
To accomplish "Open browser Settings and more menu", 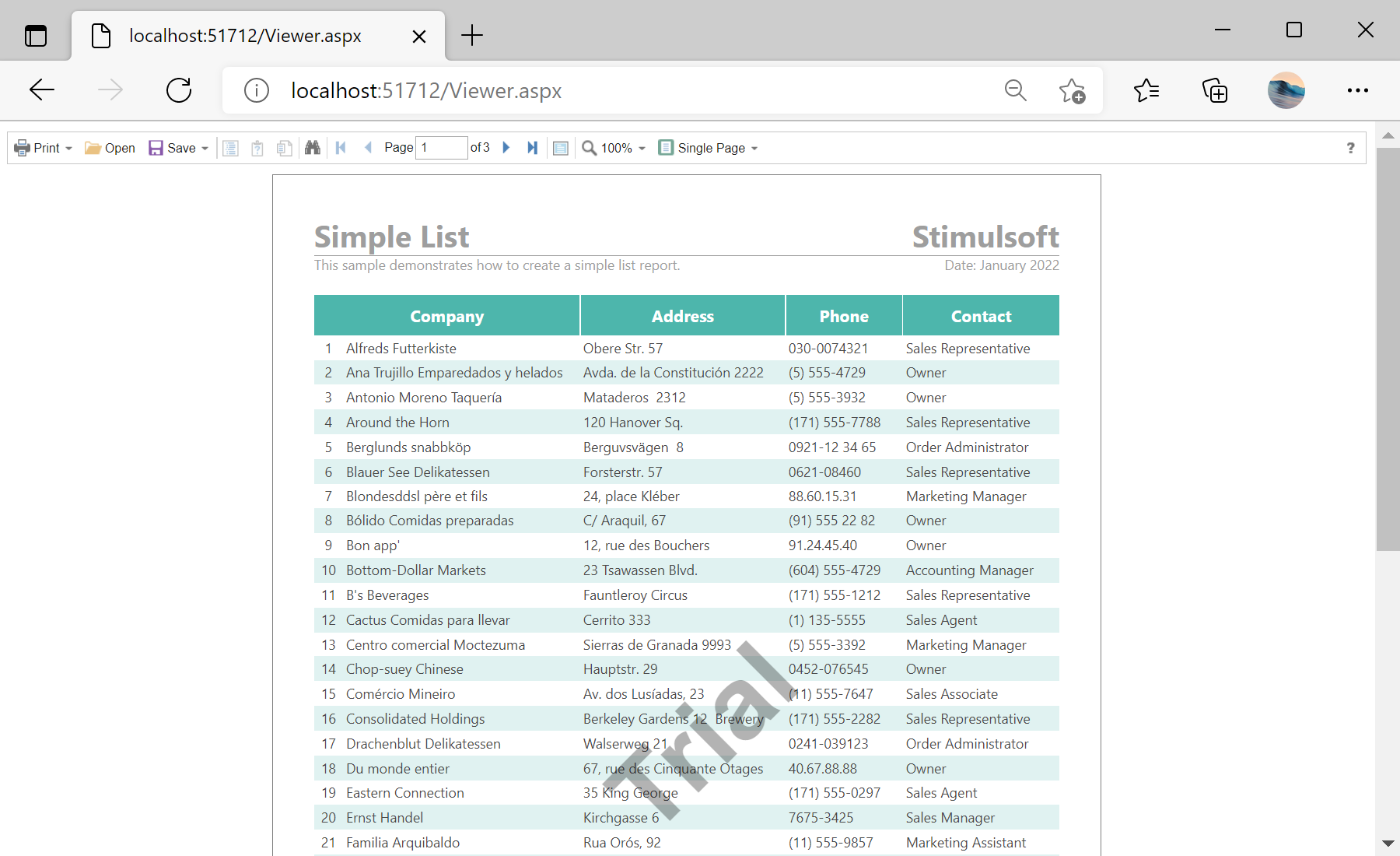I will click(1358, 90).
